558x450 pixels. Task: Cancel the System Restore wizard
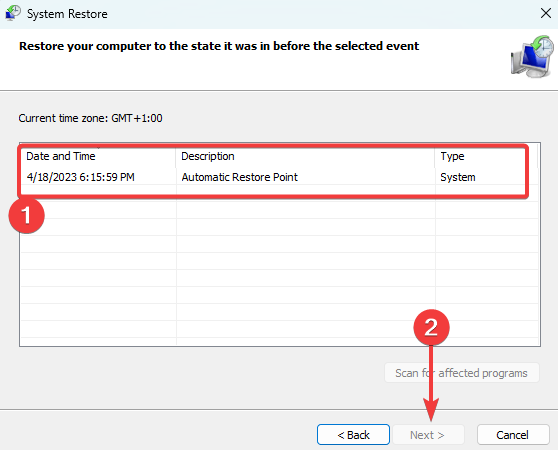point(513,435)
